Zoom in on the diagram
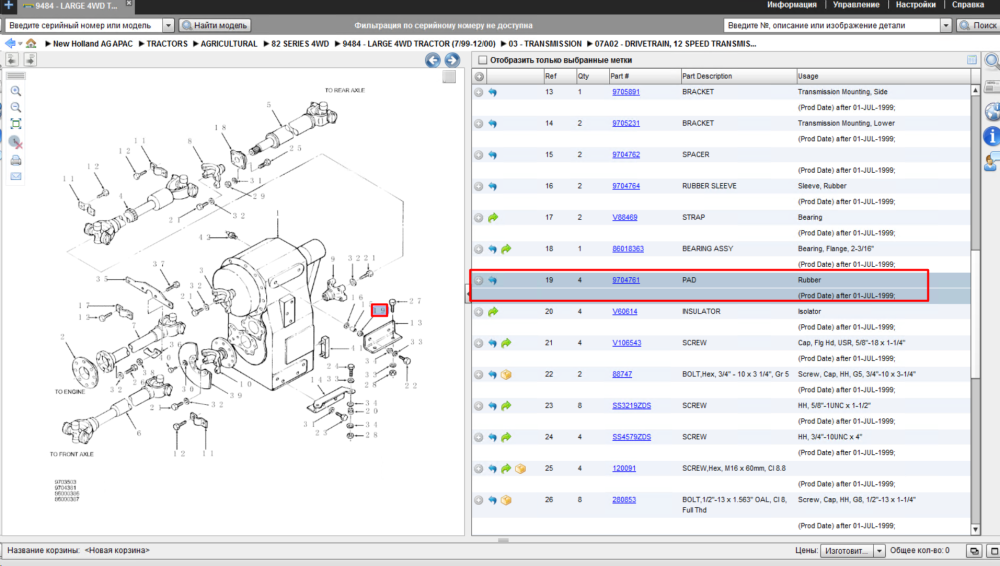The width and height of the screenshot is (1000, 566). 16,91
